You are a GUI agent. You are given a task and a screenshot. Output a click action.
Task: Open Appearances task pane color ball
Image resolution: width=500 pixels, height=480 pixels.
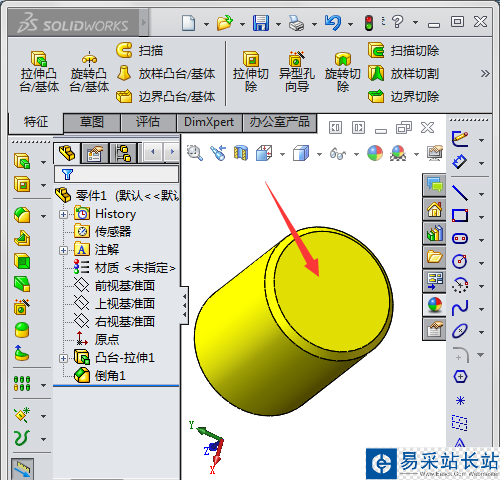point(434,305)
